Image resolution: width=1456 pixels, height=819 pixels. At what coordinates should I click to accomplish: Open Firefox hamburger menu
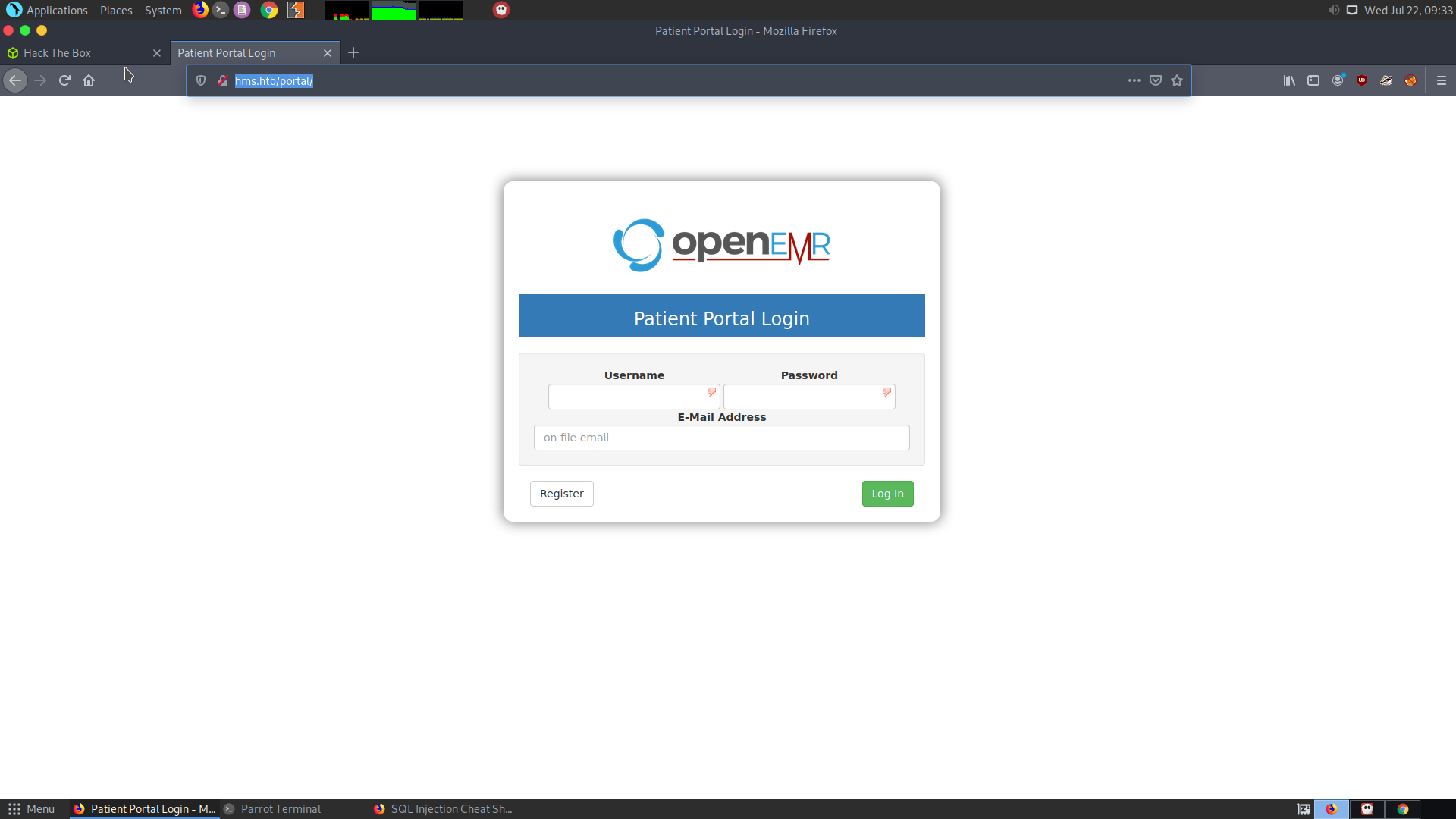(x=1442, y=80)
